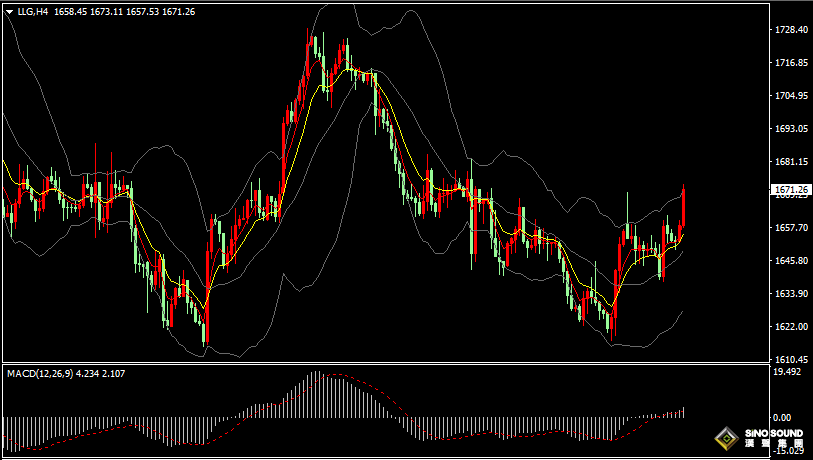Image resolution: width=813 pixels, height=460 pixels.
Task: Click the 1693.05 price axis label
Action: tap(791, 129)
